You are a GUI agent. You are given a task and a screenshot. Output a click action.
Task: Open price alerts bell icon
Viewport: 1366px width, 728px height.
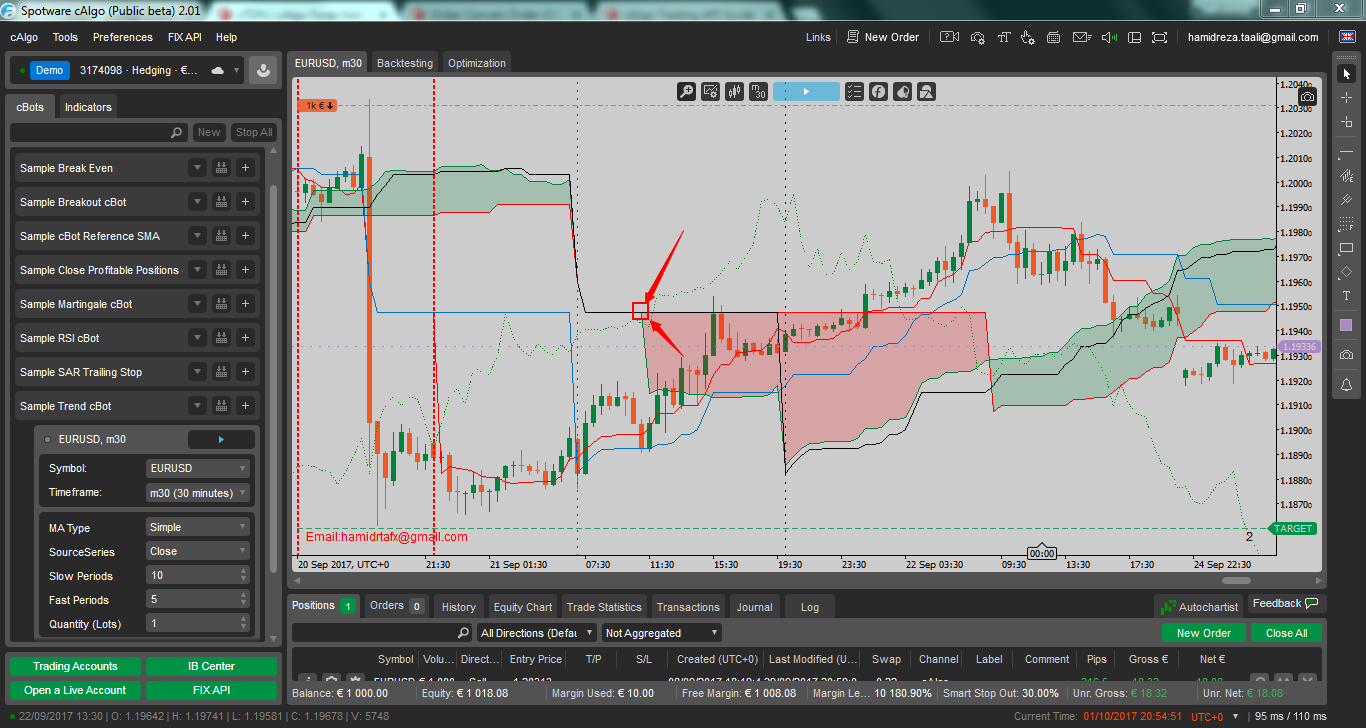tap(1346, 384)
